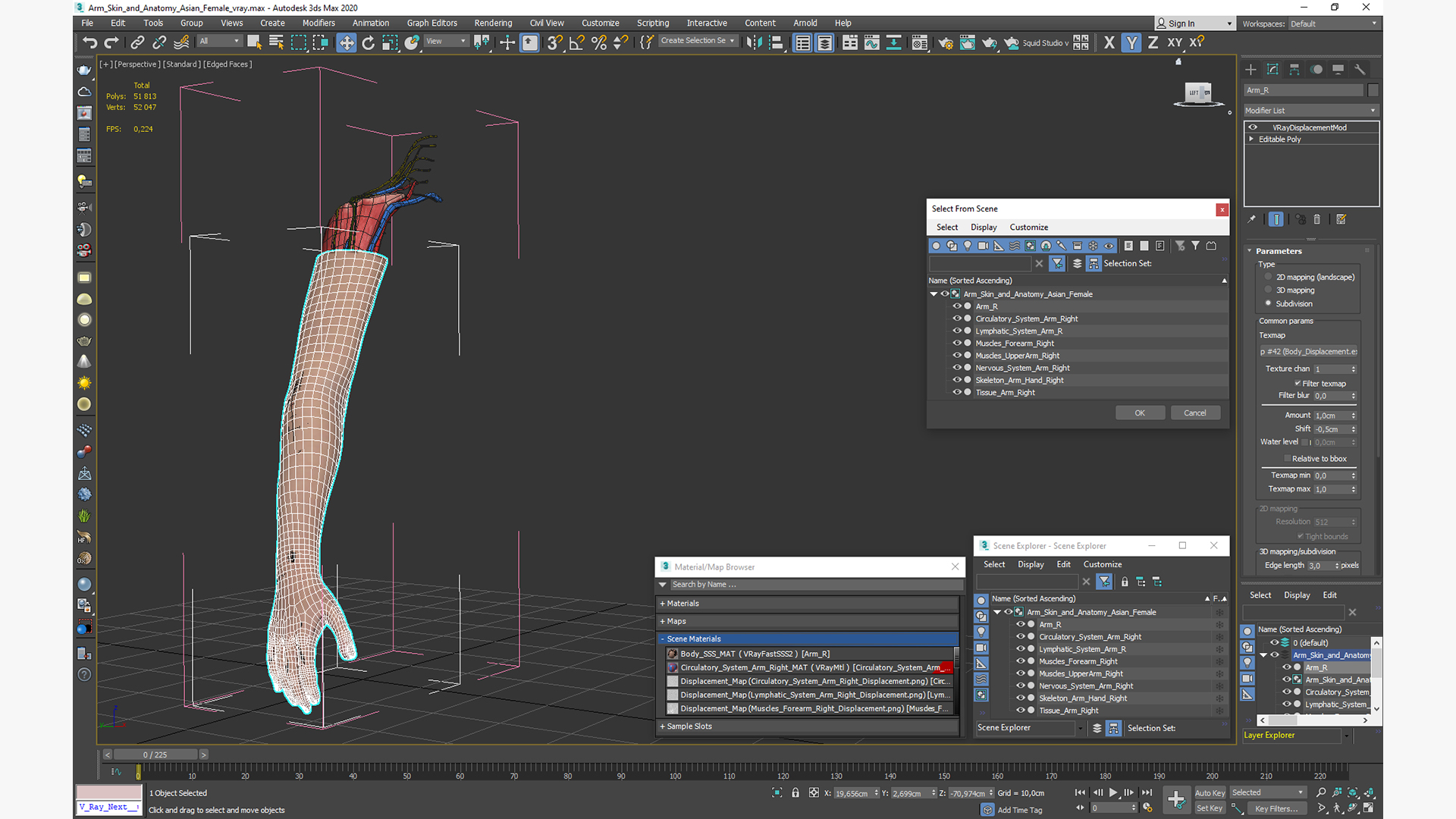Click the Undo arrow in main toolbar
1456x819 pixels.
coord(89,42)
